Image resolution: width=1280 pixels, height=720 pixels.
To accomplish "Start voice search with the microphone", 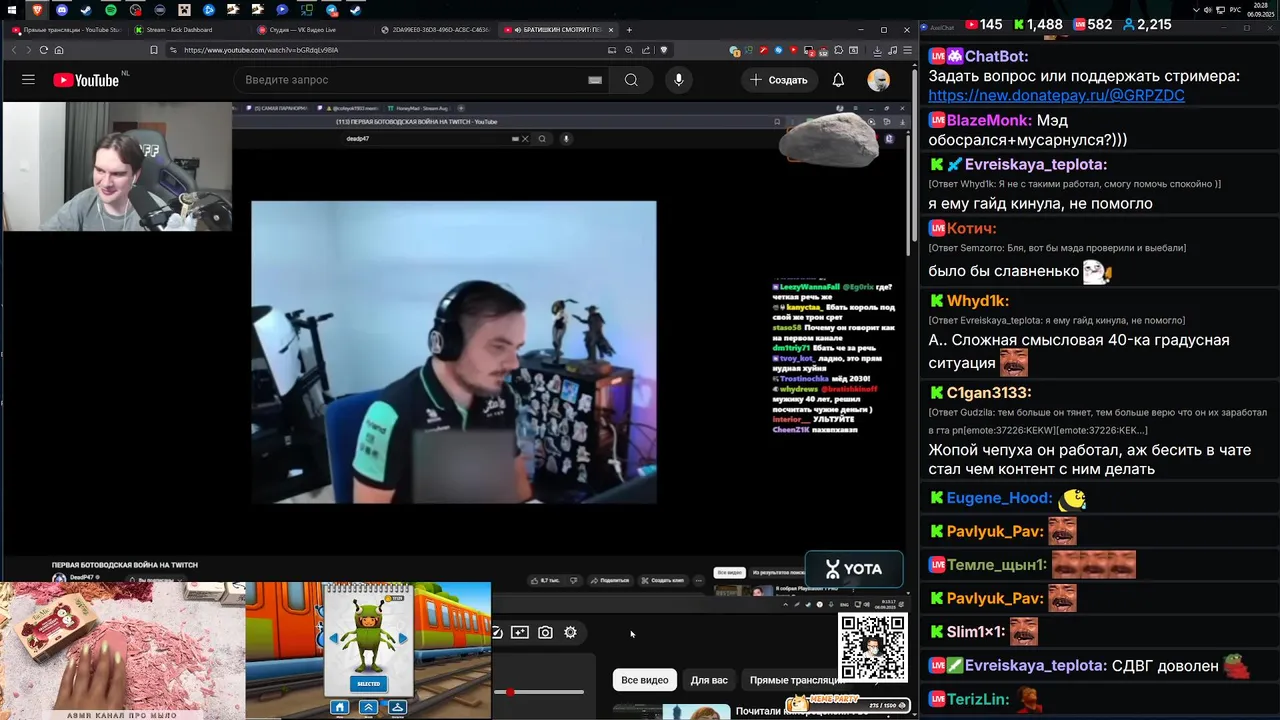I will [679, 80].
